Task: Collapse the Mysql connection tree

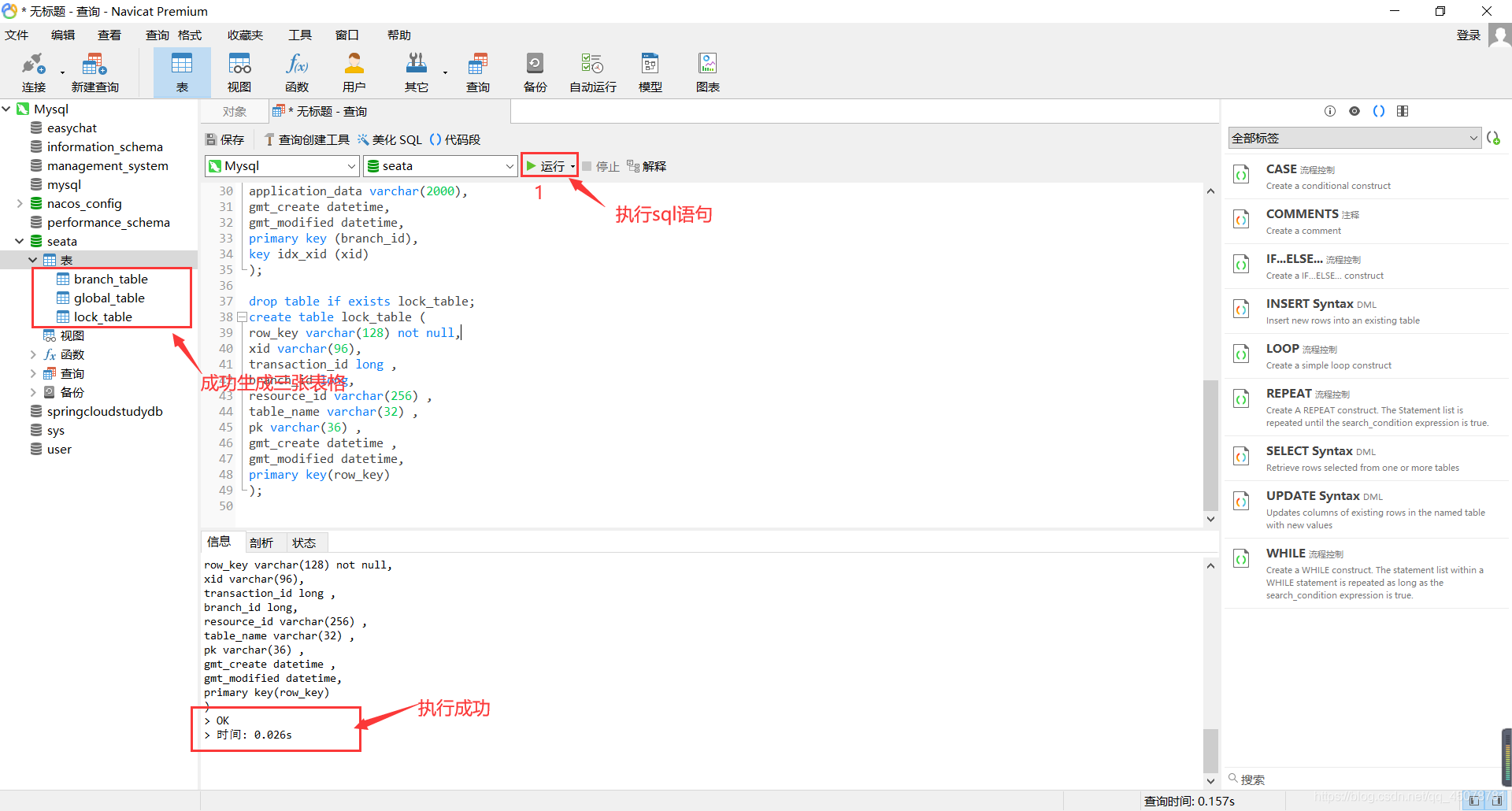Action: (x=6, y=109)
